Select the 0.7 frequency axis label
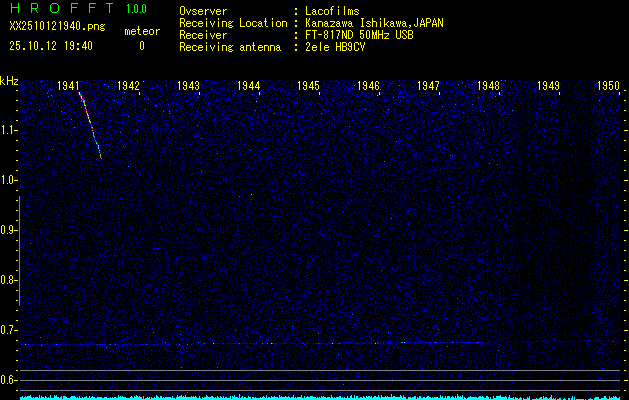Image resolution: width=629 pixels, height=400 pixels. [9, 329]
